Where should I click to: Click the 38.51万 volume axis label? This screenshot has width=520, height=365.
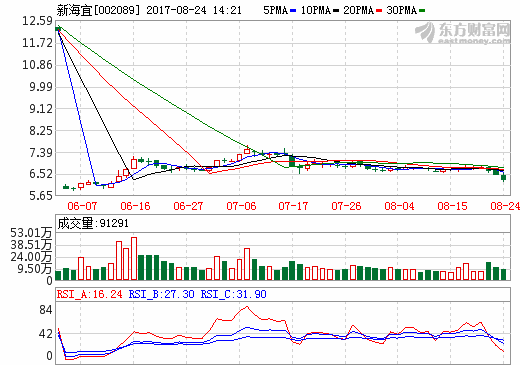pos(31,245)
